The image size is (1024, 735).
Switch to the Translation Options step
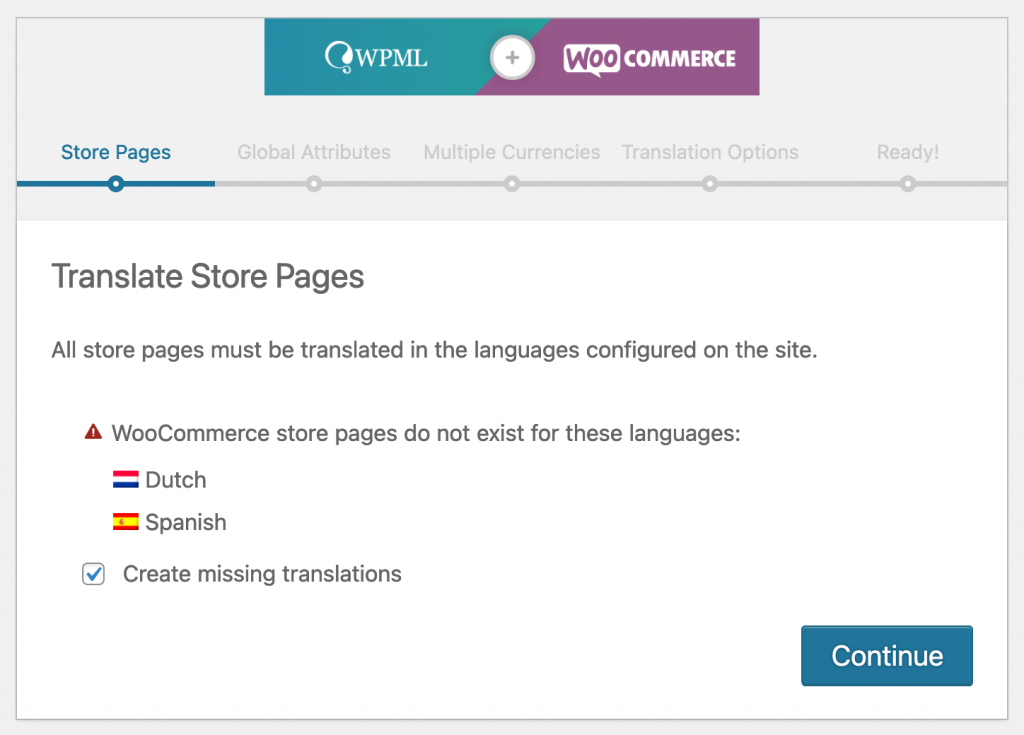tap(710, 152)
